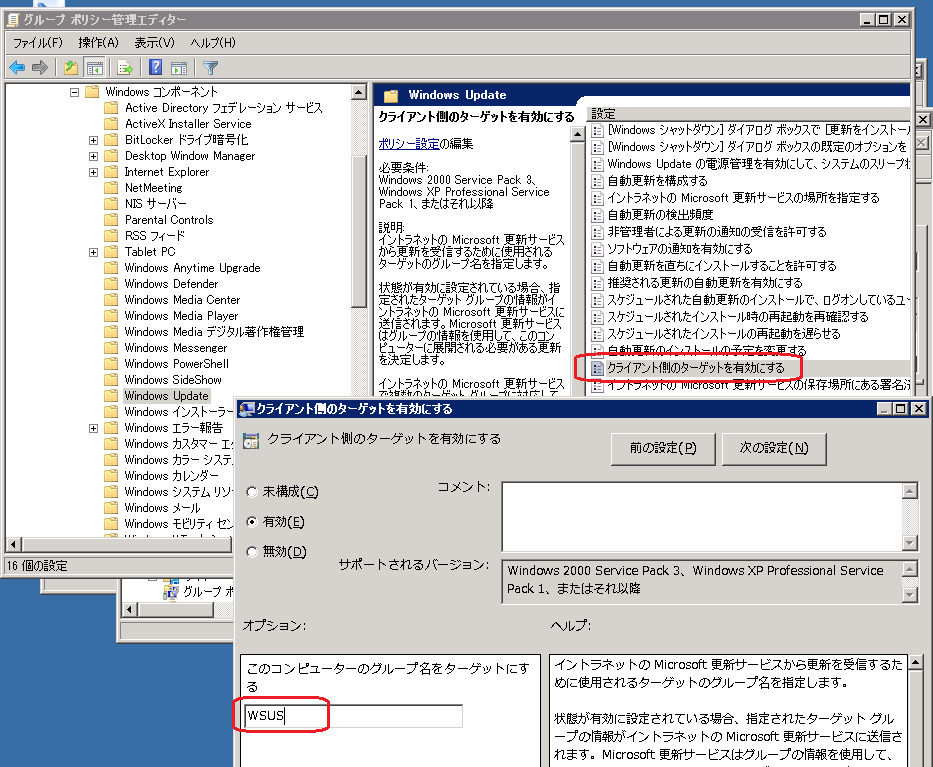Expand the Internet Explorer tree node
This screenshot has height=767, width=933.
tap(93, 172)
